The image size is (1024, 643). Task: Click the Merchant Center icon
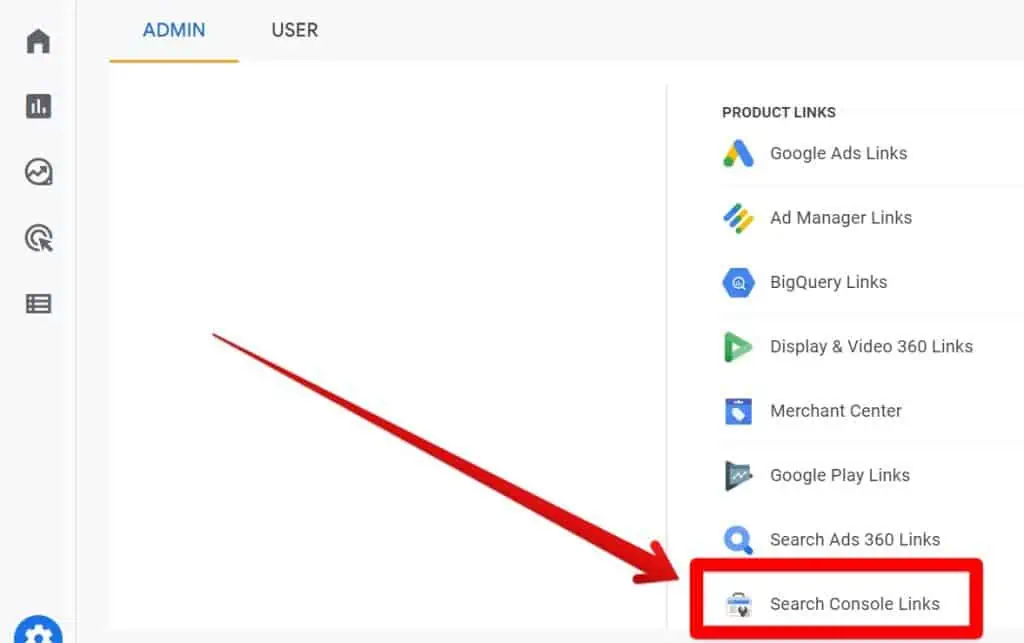tap(738, 410)
